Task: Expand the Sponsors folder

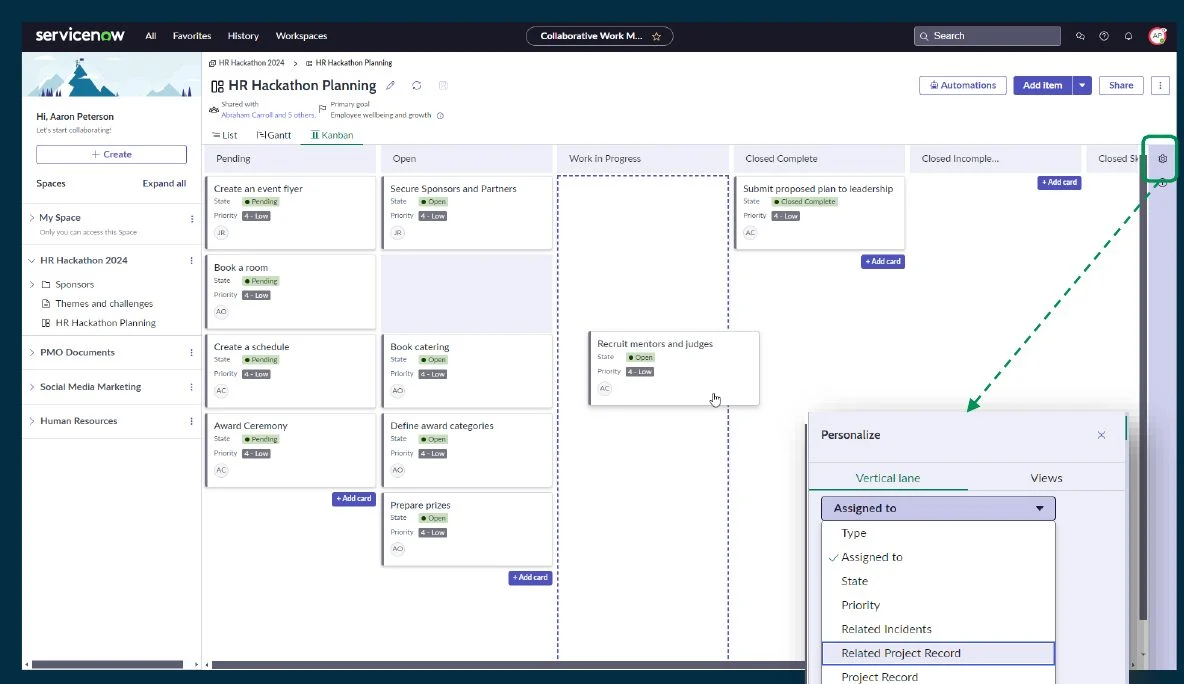Action: pyautogui.click(x=32, y=285)
